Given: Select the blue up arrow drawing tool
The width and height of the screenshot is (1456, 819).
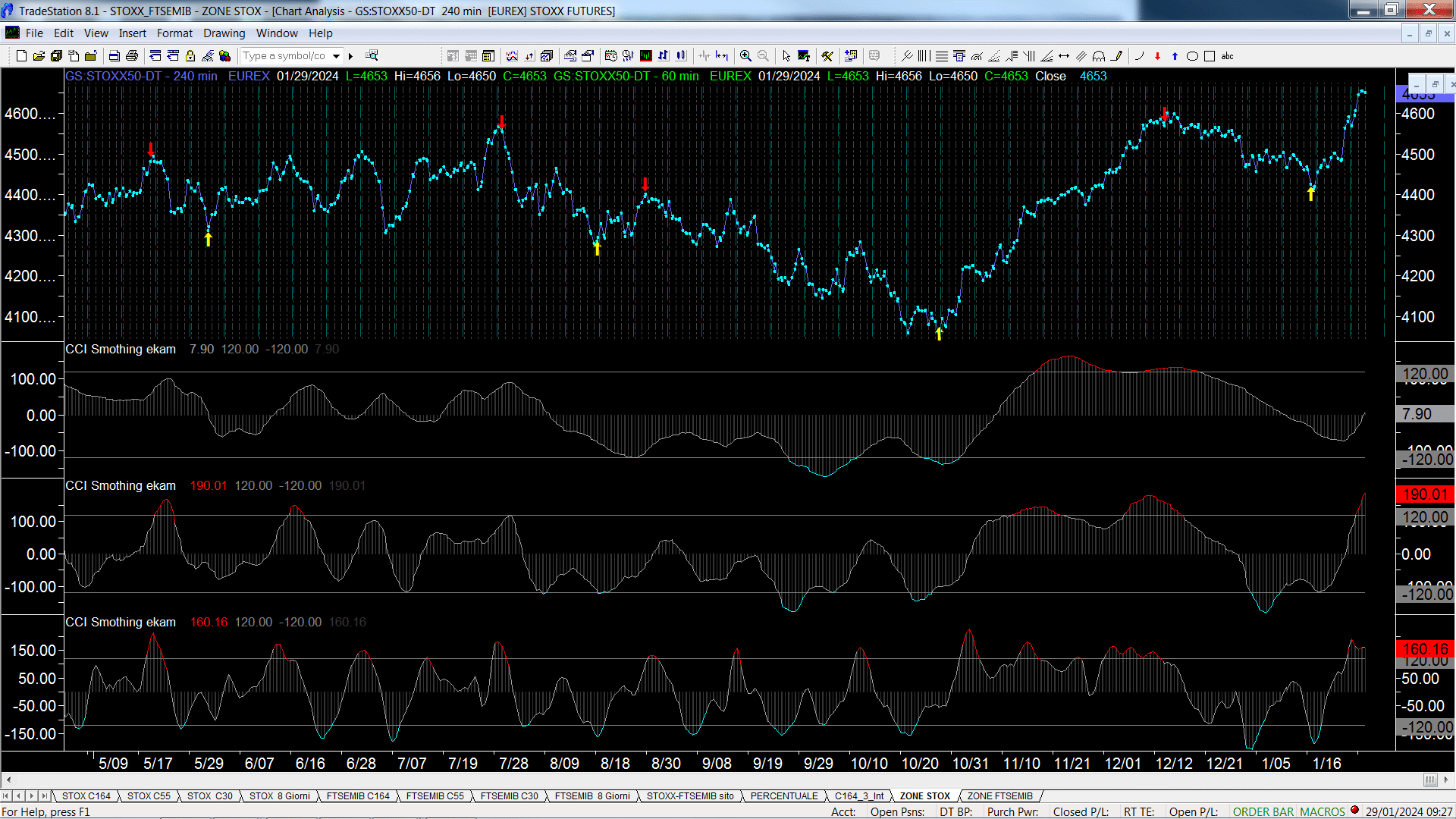Looking at the screenshot, I should [x=1175, y=56].
